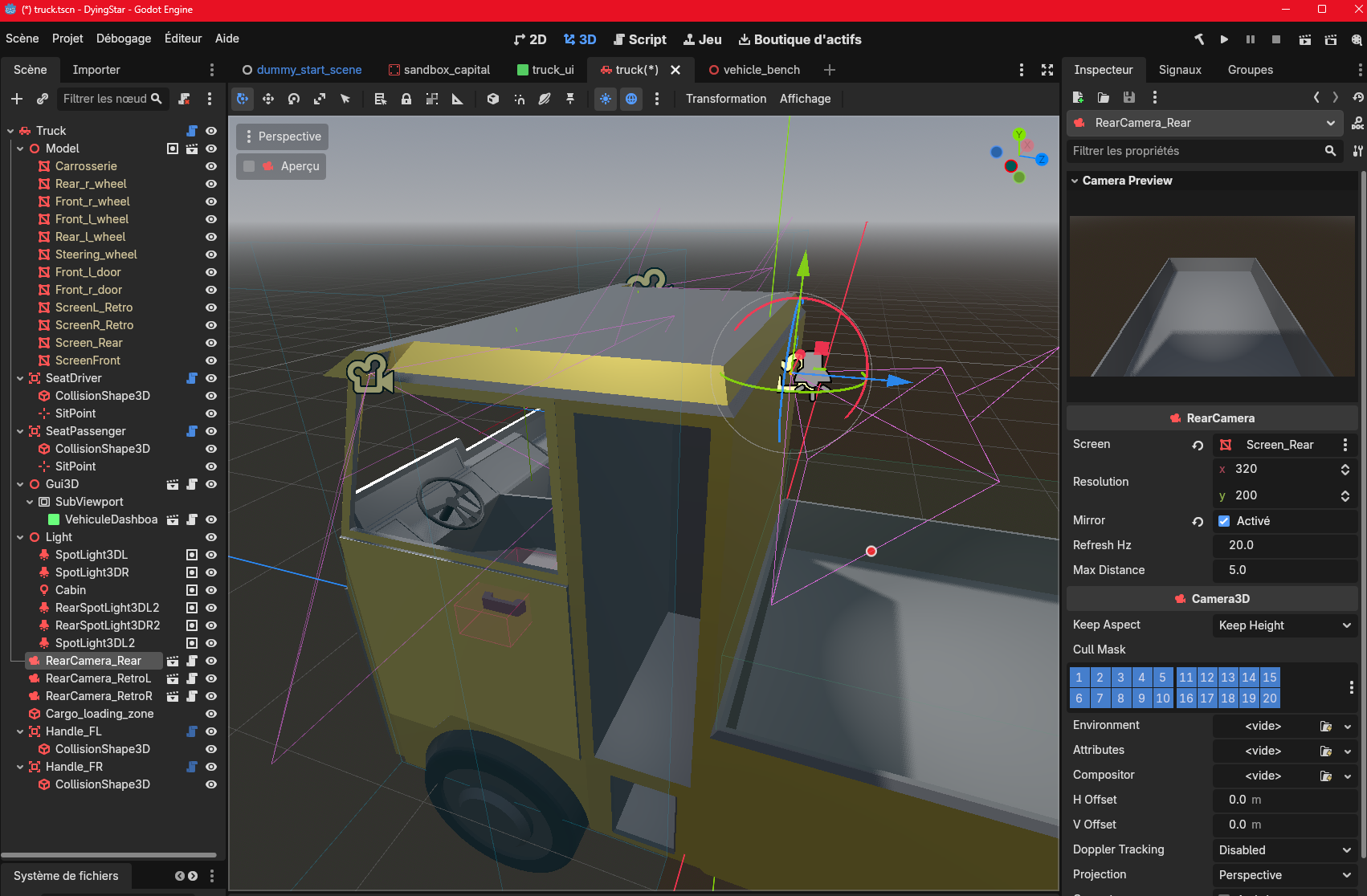Click the scene icon on Gui3D node
The width and height of the screenshot is (1367, 896).
(173, 484)
